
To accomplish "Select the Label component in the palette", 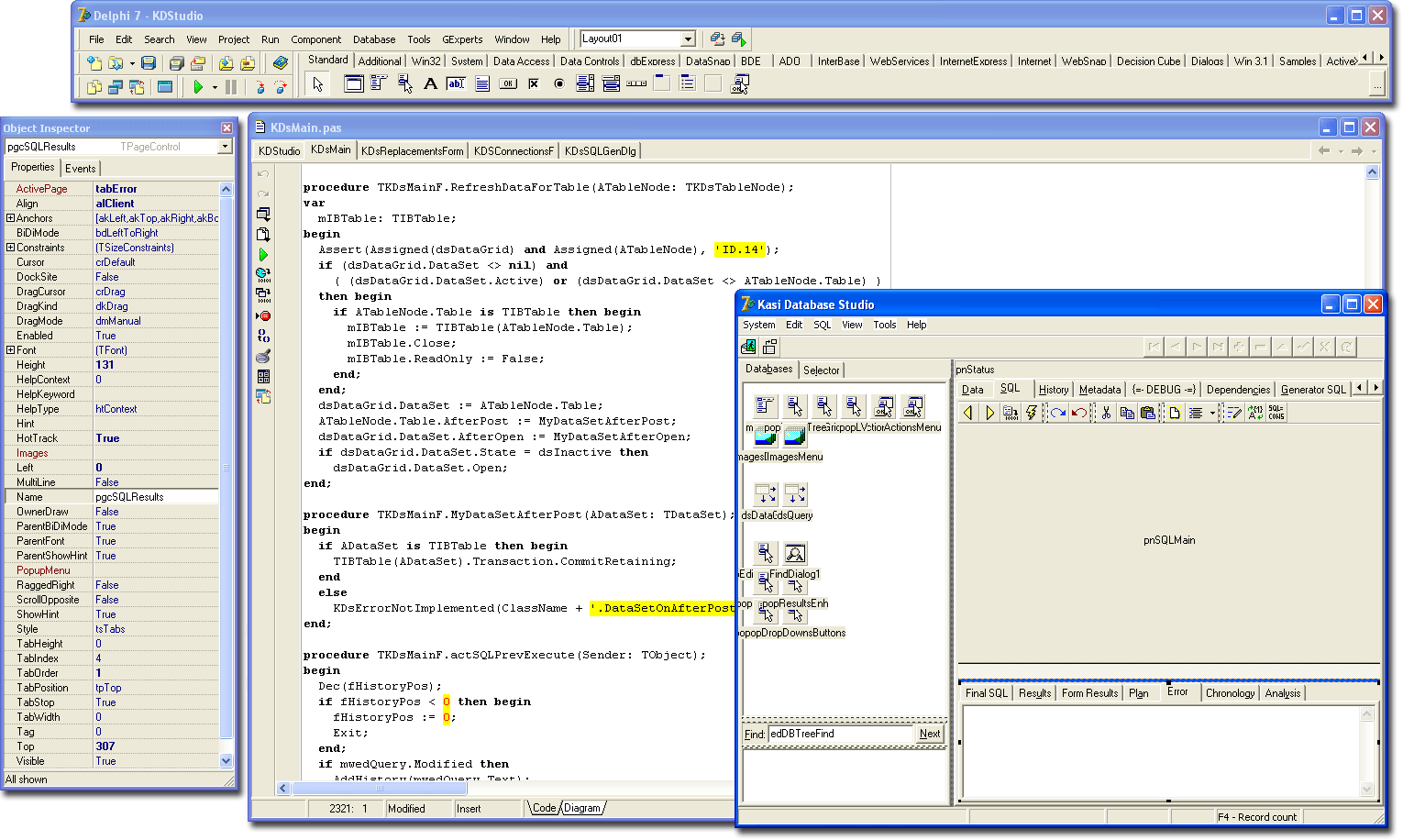I will [430, 84].
